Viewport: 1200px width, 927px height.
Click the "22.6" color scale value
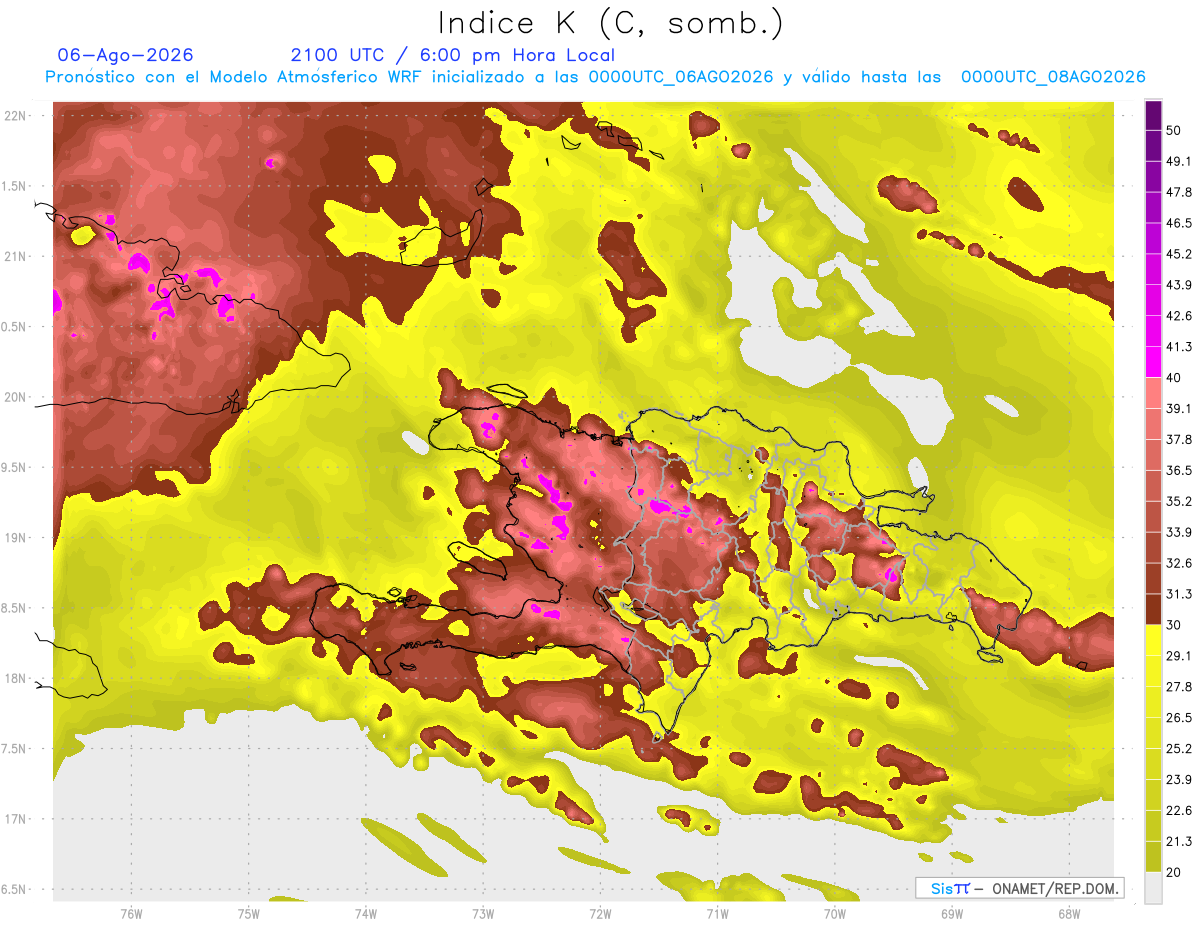pyautogui.click(x=1179, y=811)
